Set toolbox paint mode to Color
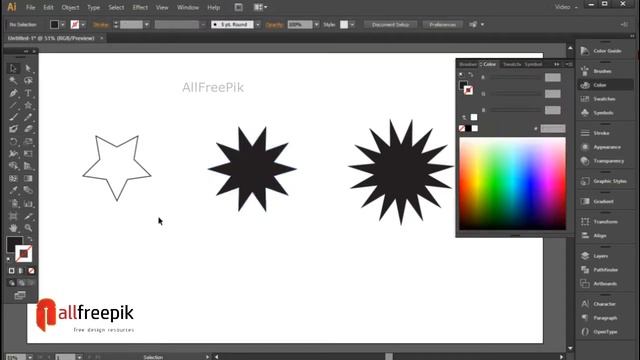 pos(11,271)
